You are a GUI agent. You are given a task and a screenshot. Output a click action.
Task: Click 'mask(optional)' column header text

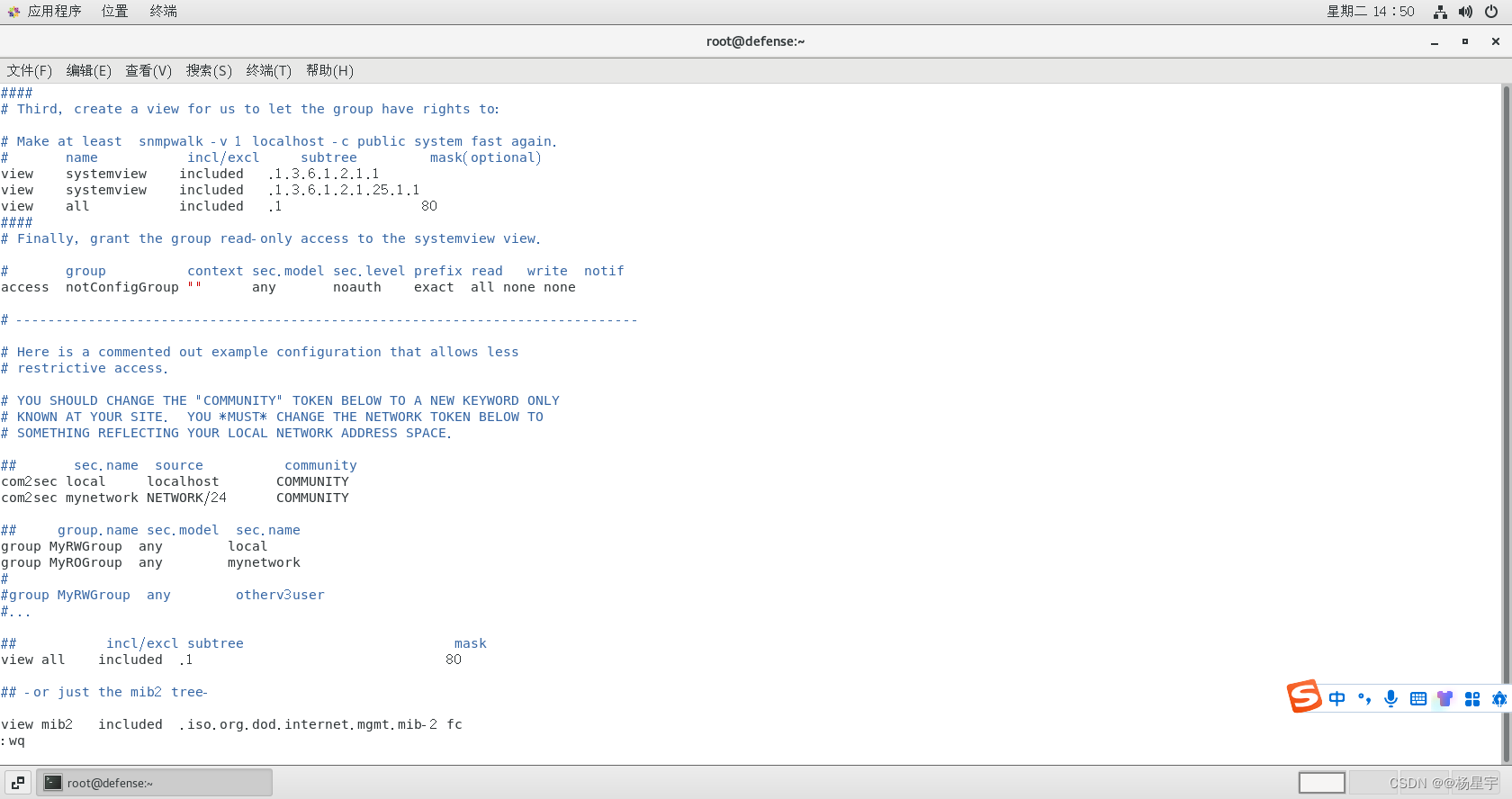486,157
